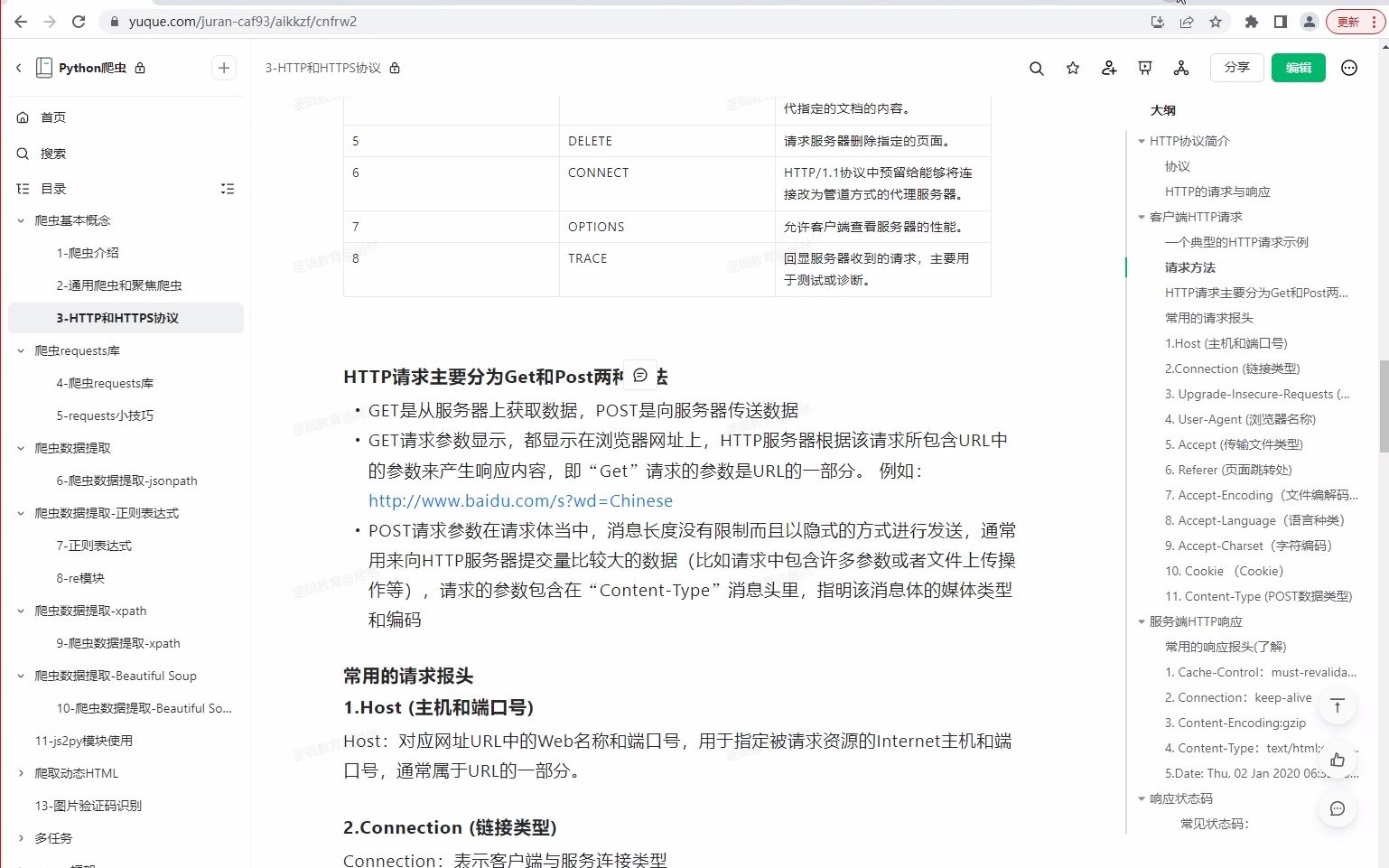Screen dimensions: 1389x868
Task: Click the green 编辑 edit button
Action: point(1298,68)
